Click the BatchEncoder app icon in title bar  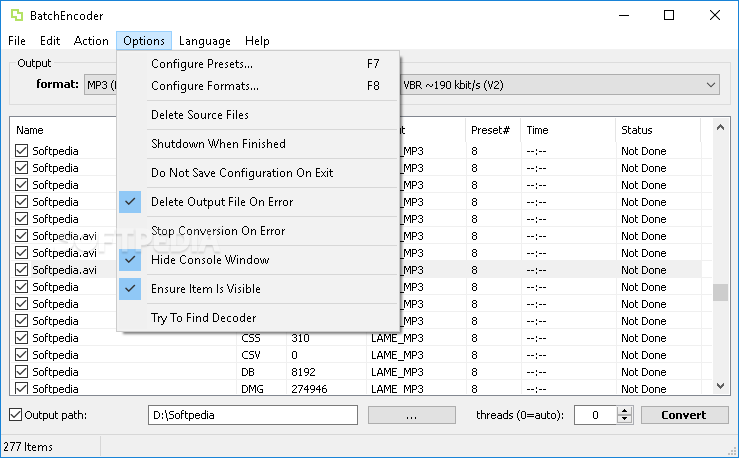pos(17,15)
